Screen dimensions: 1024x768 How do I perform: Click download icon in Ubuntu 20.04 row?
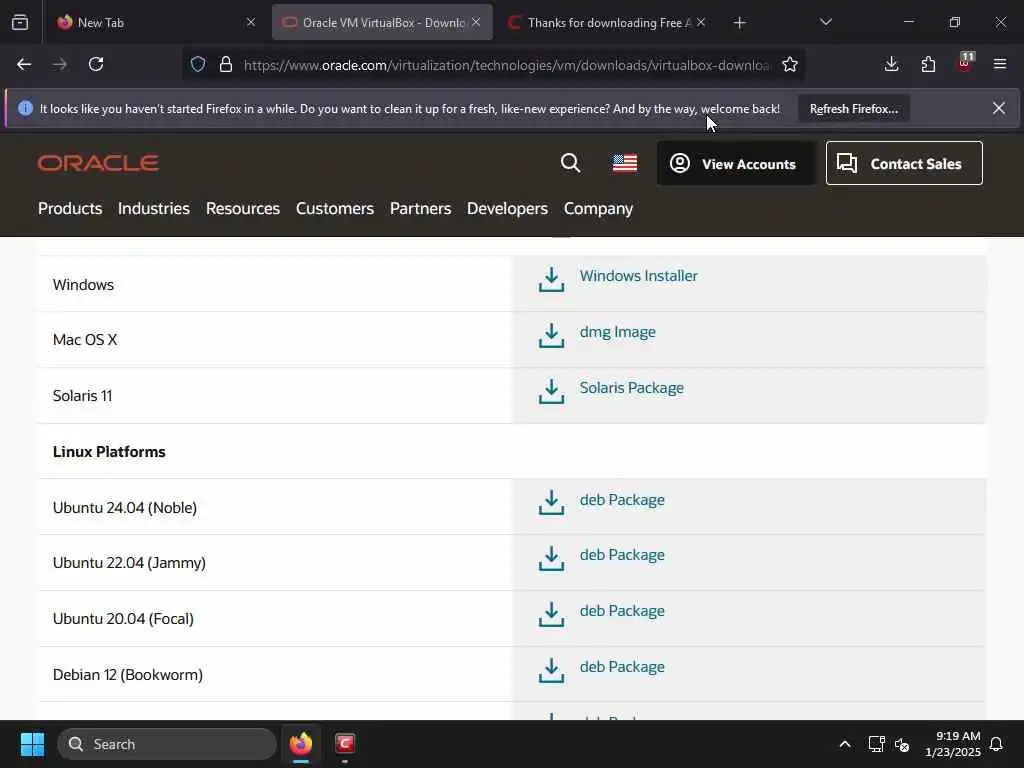[551, 615]
